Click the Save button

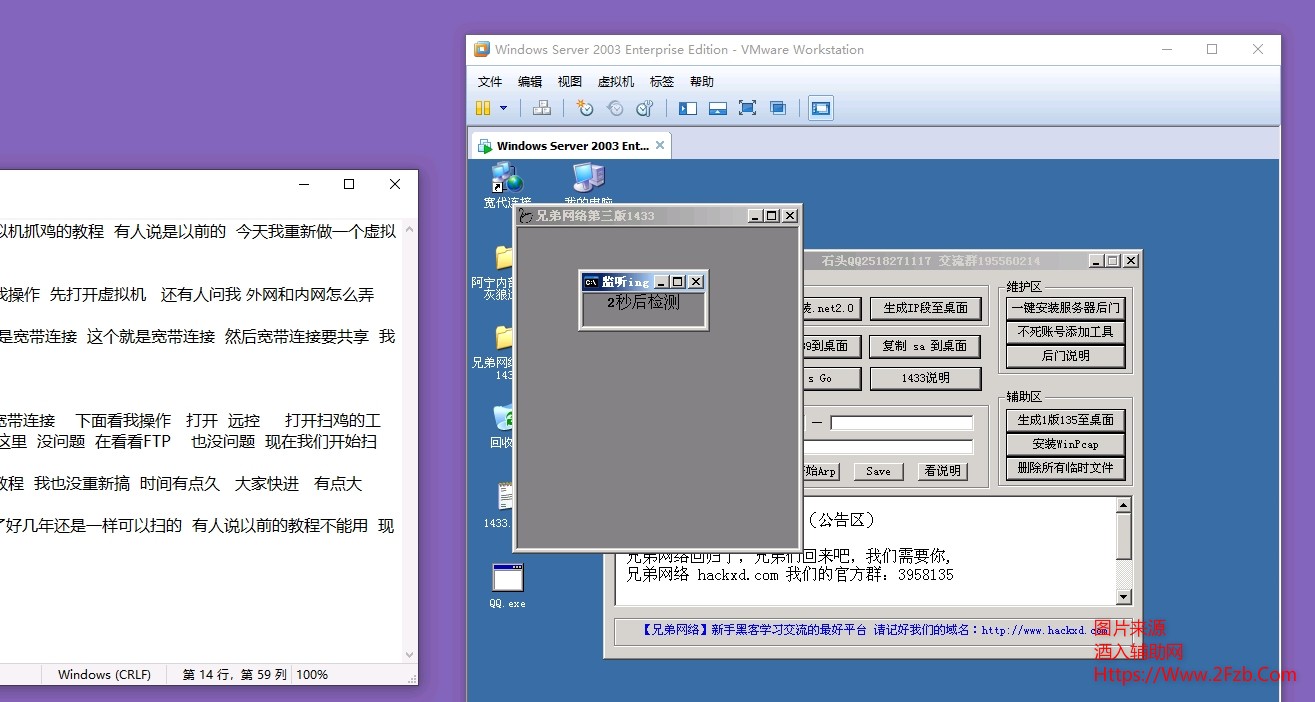pos(878,471)
